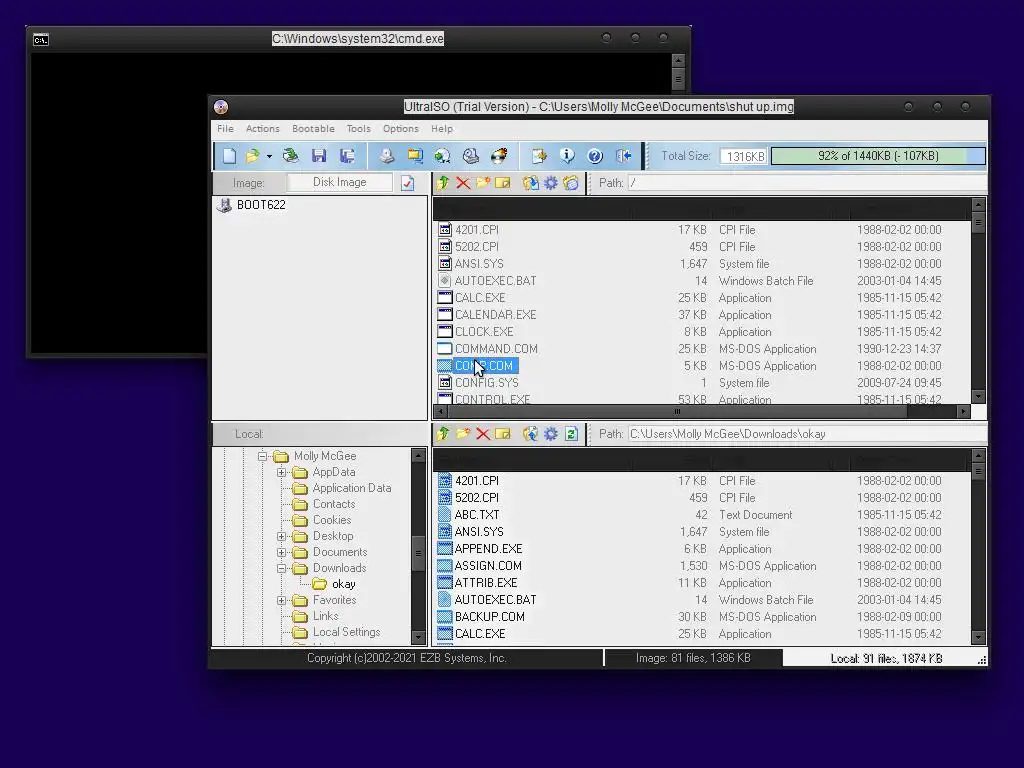Open the Help menu

(441, 129)
